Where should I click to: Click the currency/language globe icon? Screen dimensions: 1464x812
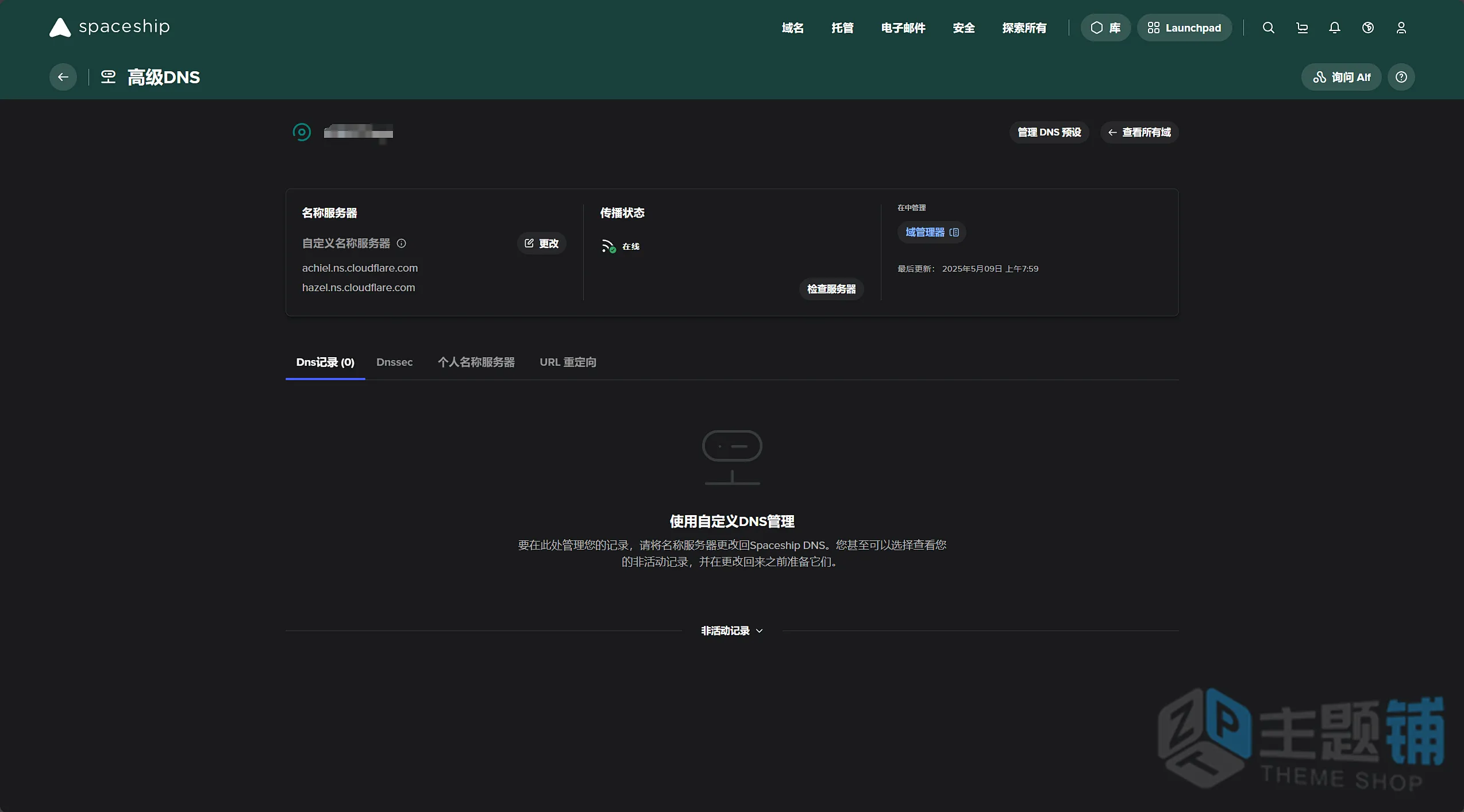[1368, 28]
